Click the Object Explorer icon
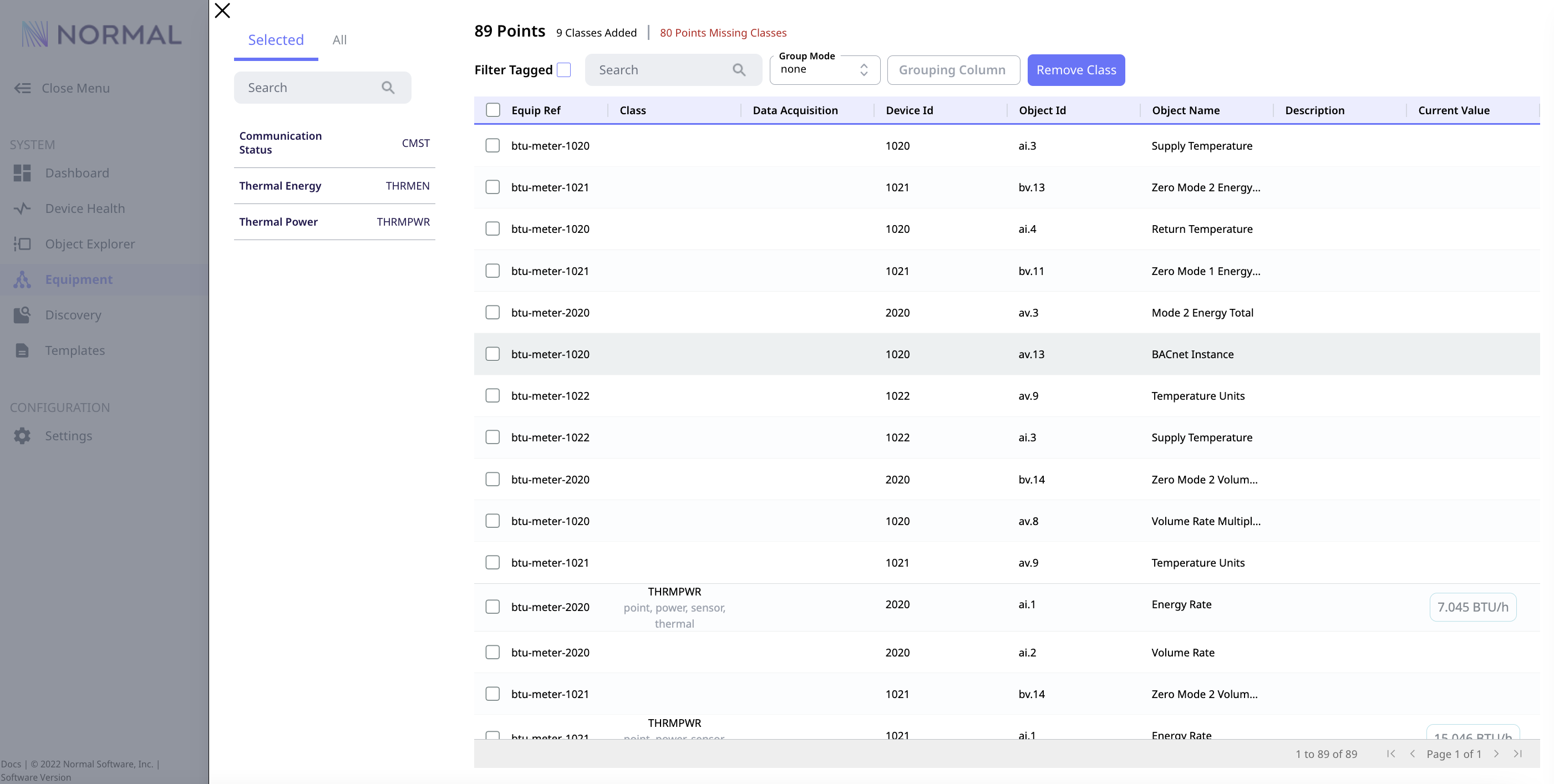The image size is (1554, 784). pos(22,245)
